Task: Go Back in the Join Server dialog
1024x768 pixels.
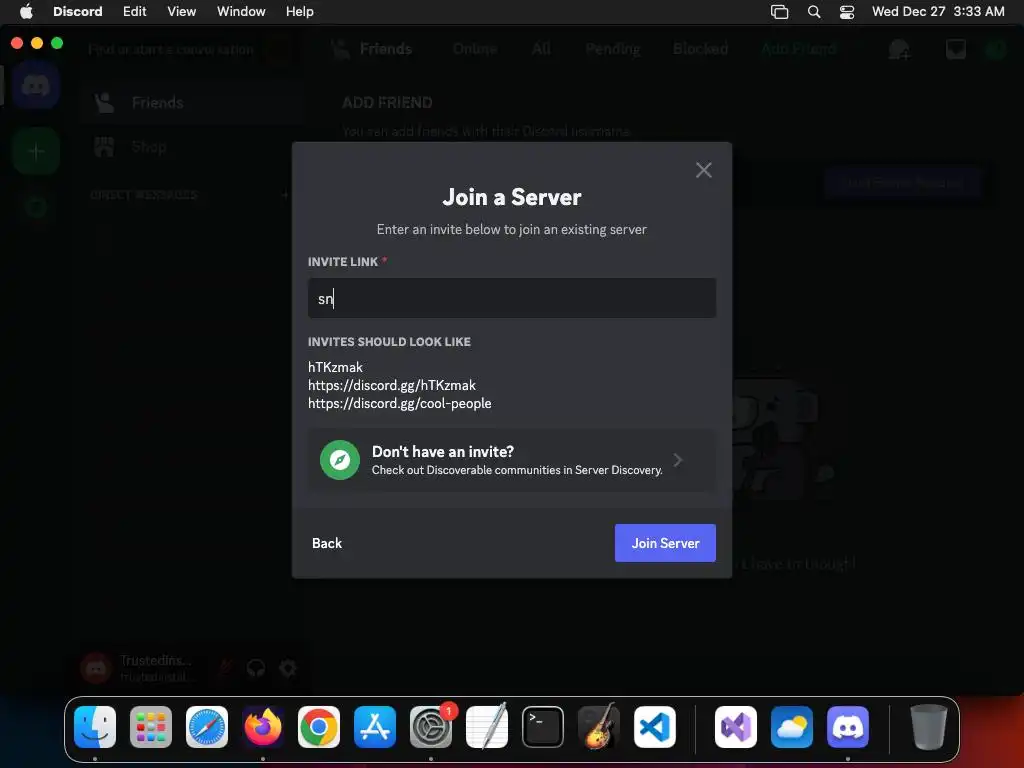Action: 327,543
